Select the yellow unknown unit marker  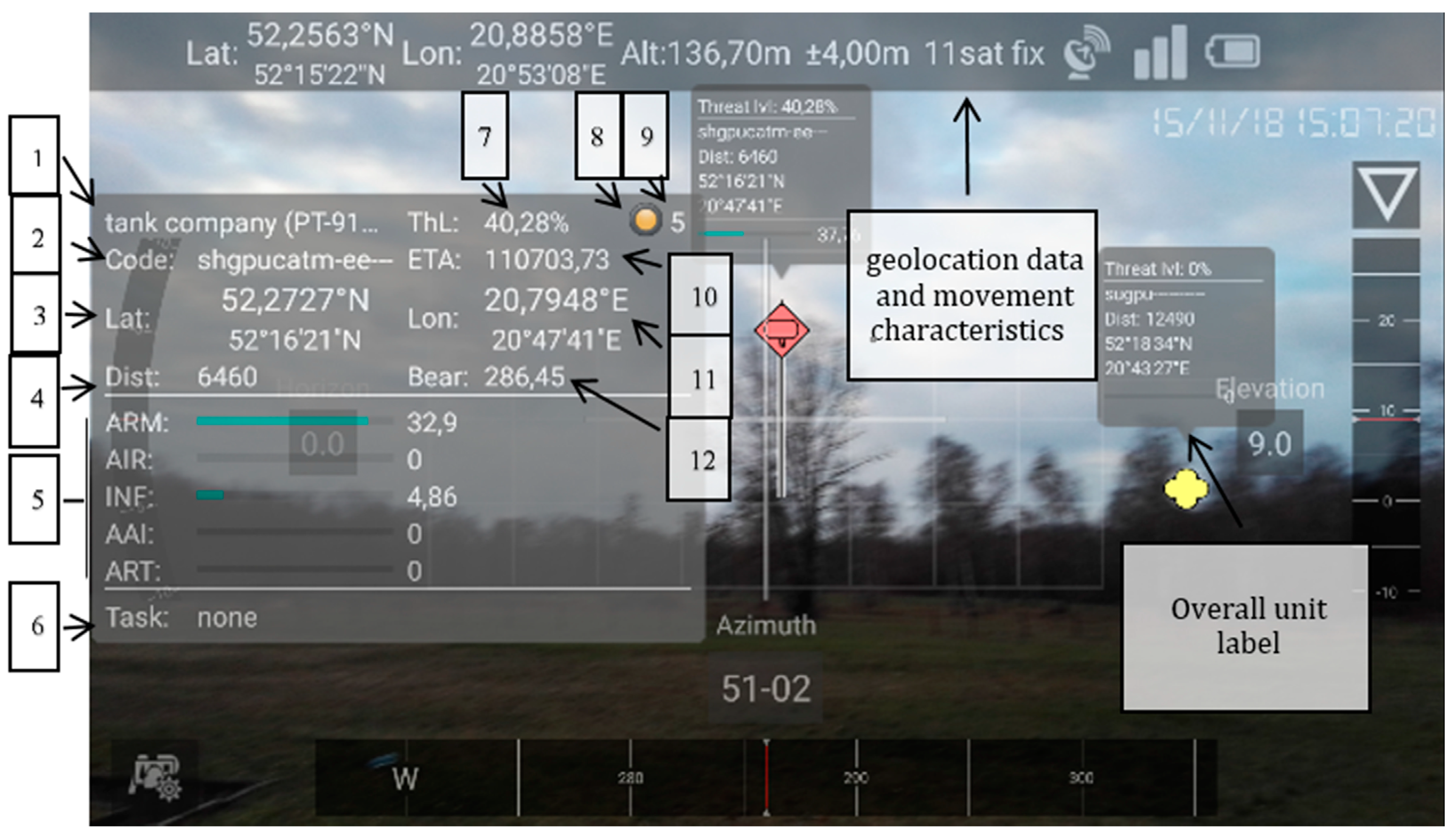click(1186, 489)
